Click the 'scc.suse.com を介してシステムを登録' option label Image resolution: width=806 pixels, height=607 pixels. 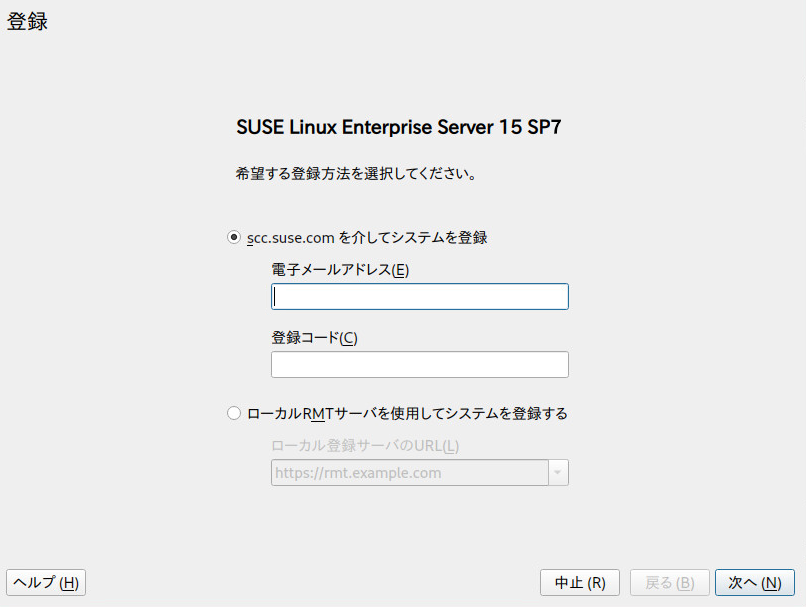367,237
